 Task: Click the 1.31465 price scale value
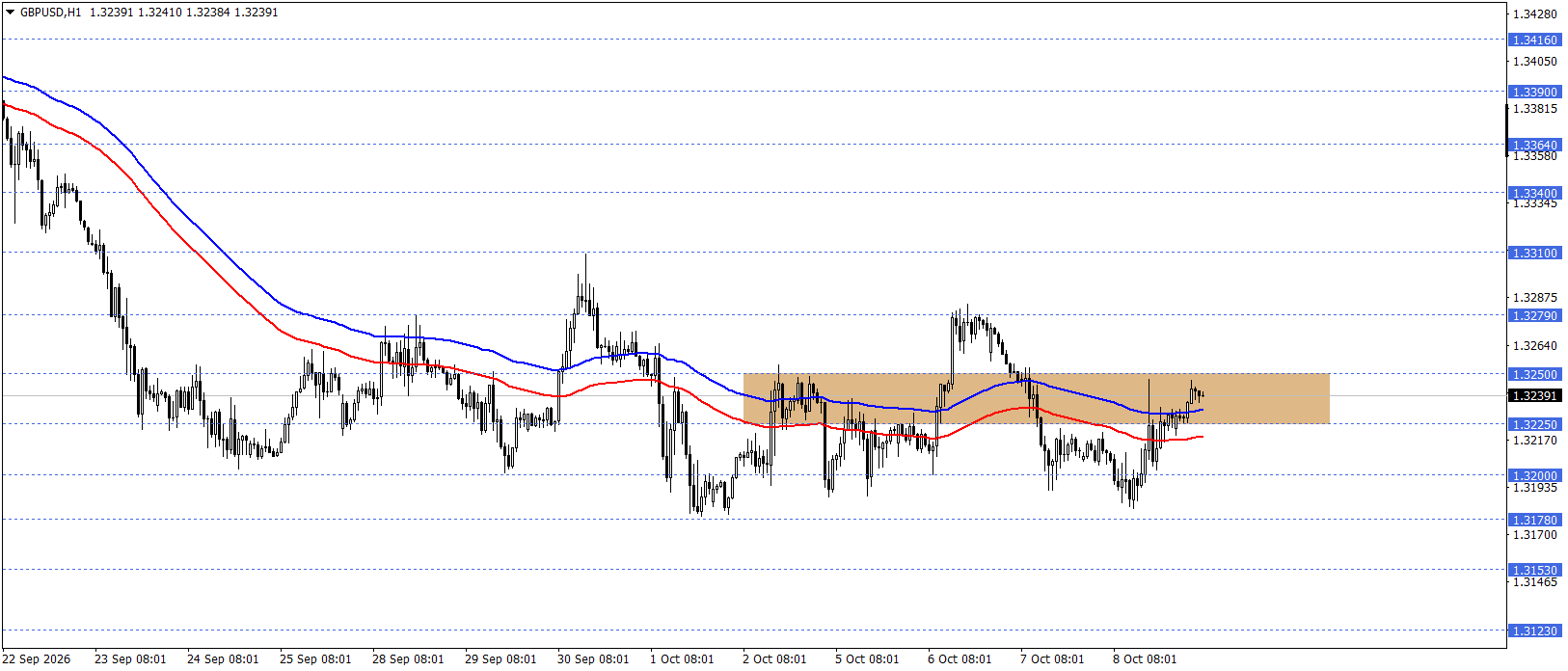pyautogui.click(x=1534, y=582)
